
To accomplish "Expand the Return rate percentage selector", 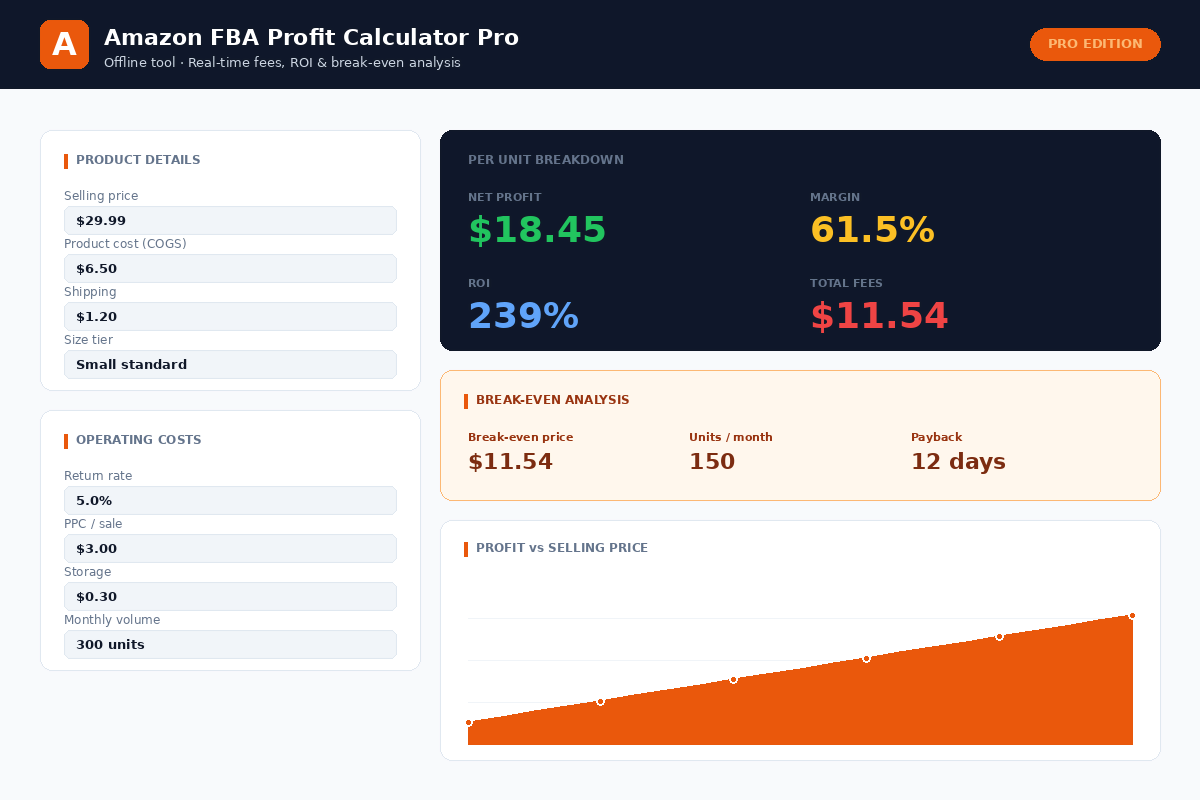I will click(230, 500).
